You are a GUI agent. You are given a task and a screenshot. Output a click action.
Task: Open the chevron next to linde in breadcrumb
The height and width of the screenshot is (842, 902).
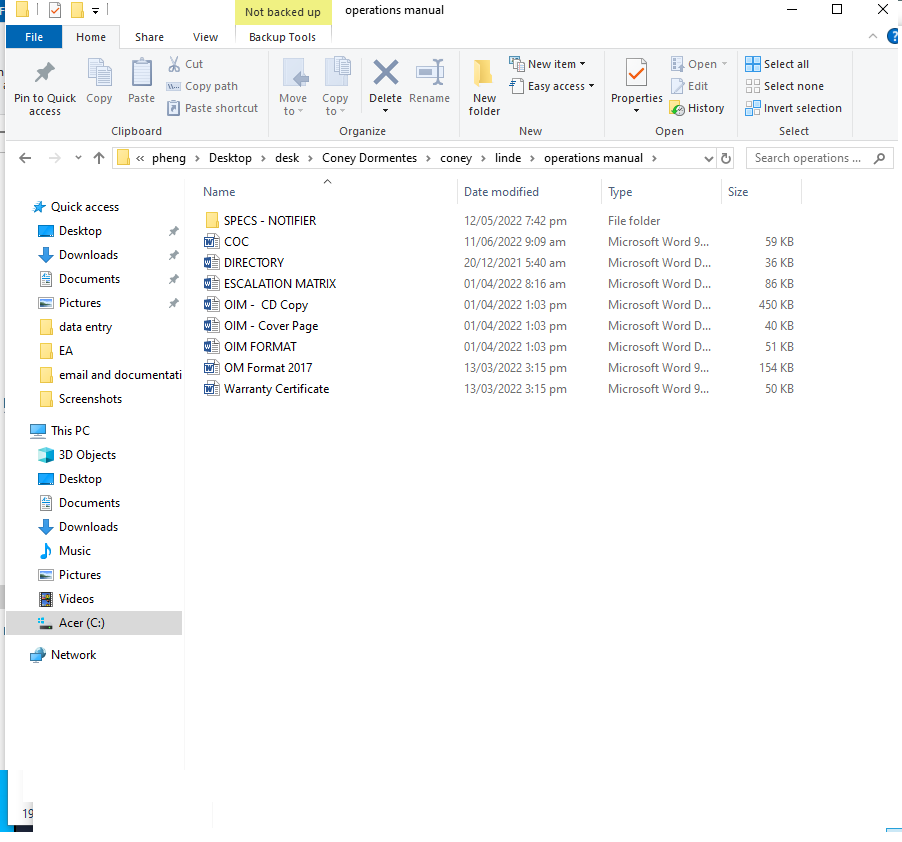point(535,158)
